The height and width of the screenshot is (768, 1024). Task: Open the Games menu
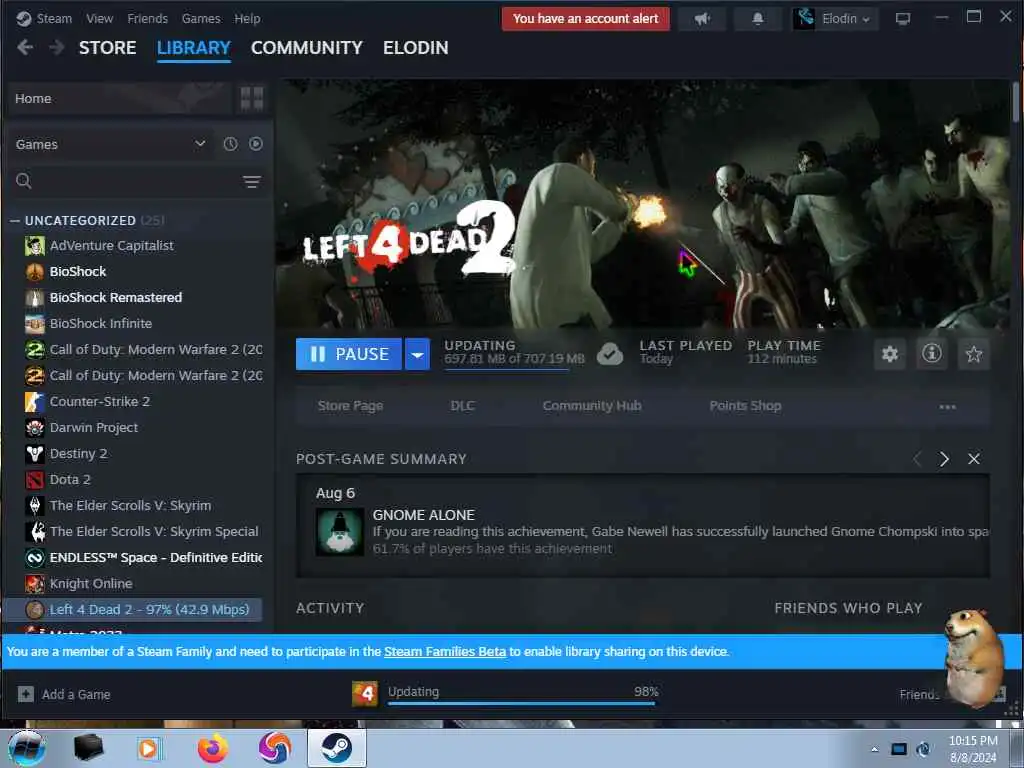pyautogui.click(x=201, y=18)
